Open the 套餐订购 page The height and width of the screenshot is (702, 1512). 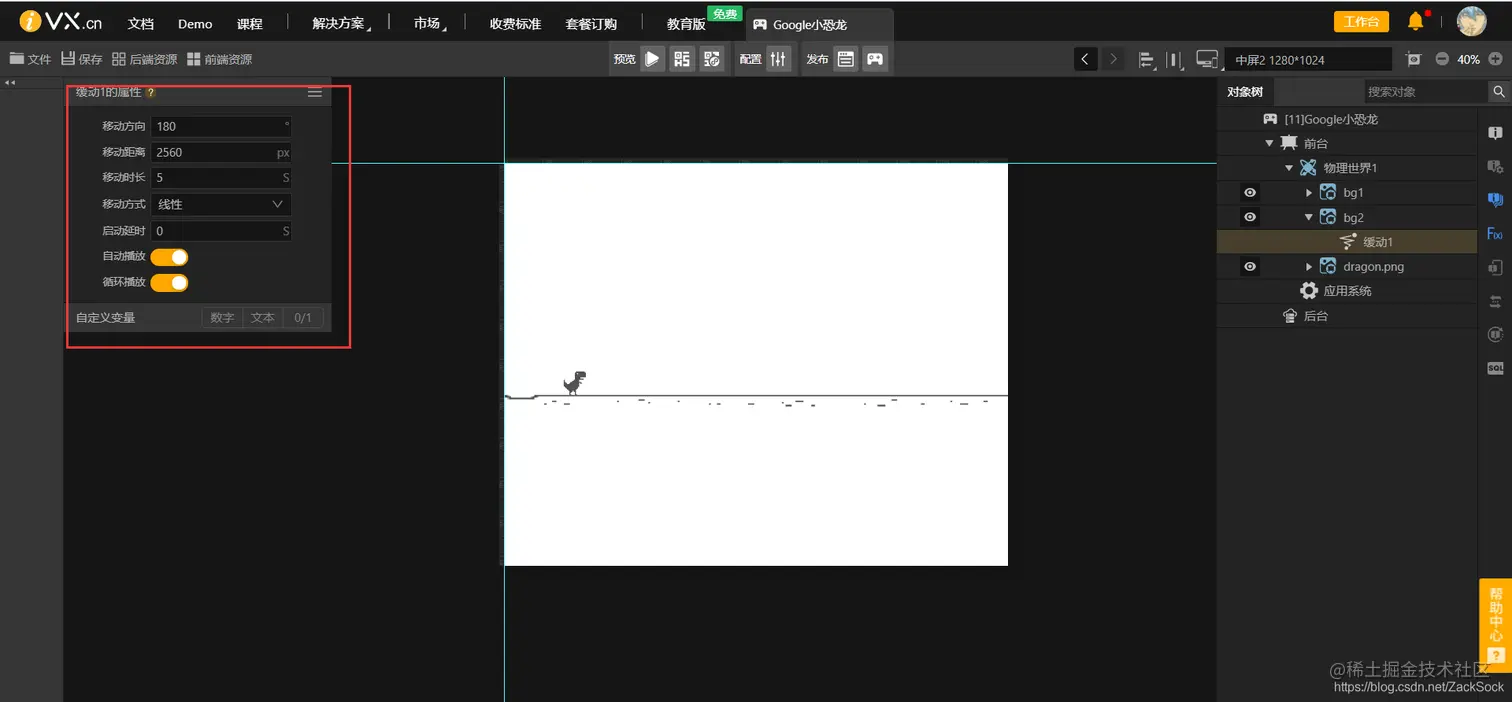pos(591,24)
